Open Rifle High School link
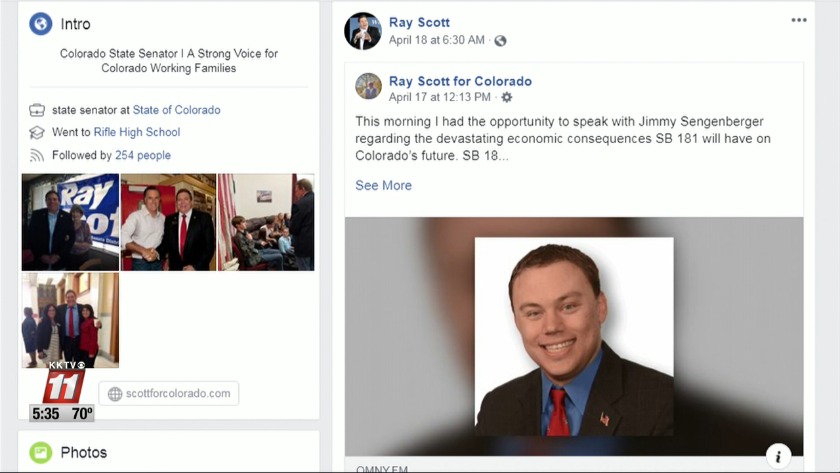 [x=137, y=132]
